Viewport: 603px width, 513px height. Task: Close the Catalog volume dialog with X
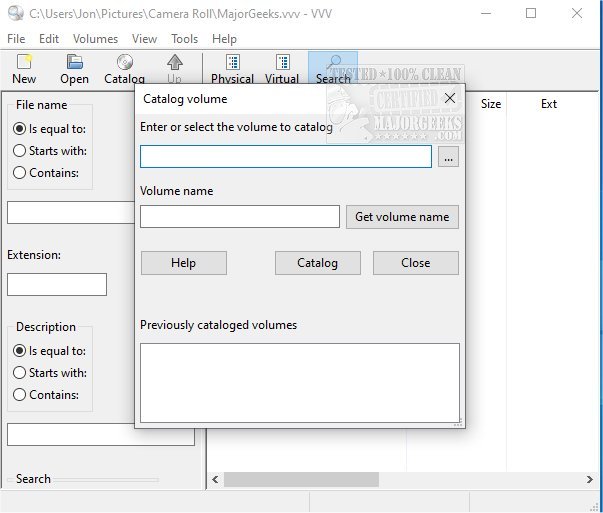449,99
